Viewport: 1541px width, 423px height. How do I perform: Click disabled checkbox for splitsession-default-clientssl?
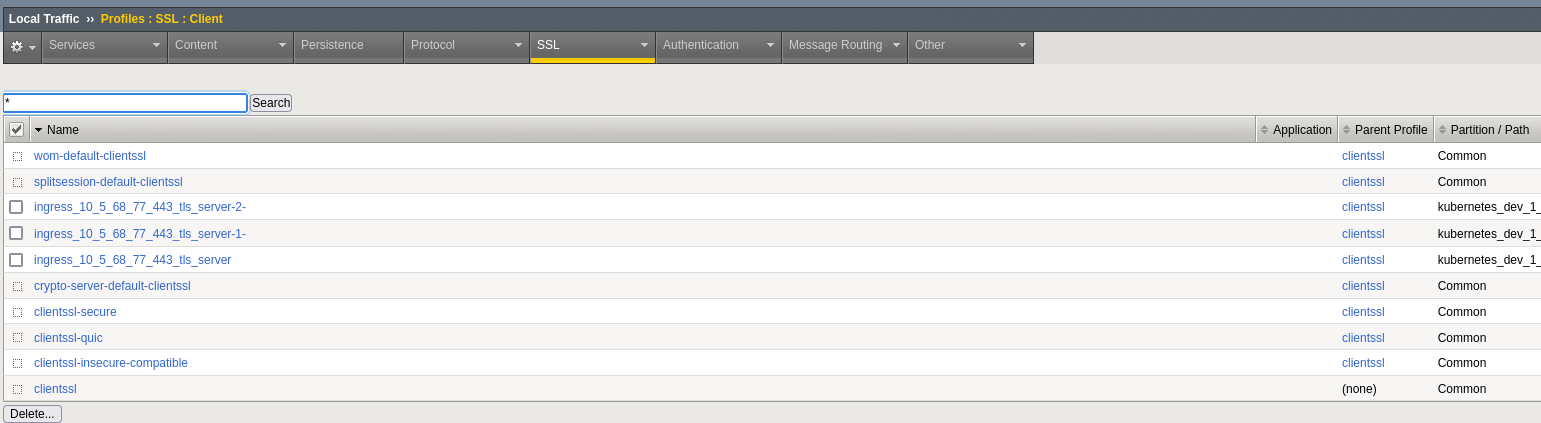pyautogui.click(x=17, y=183)
